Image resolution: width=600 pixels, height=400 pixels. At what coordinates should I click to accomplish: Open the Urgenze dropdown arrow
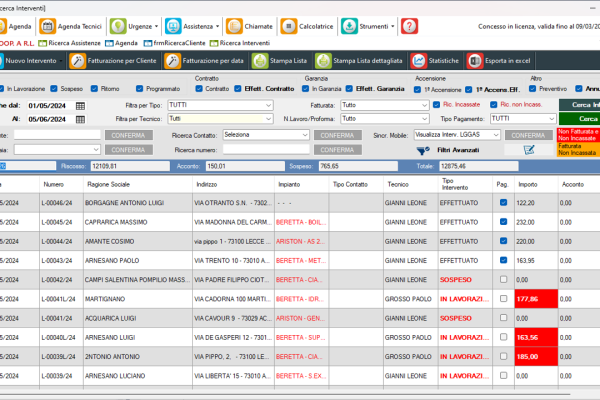pyautogui.click(x=156, y=26)
